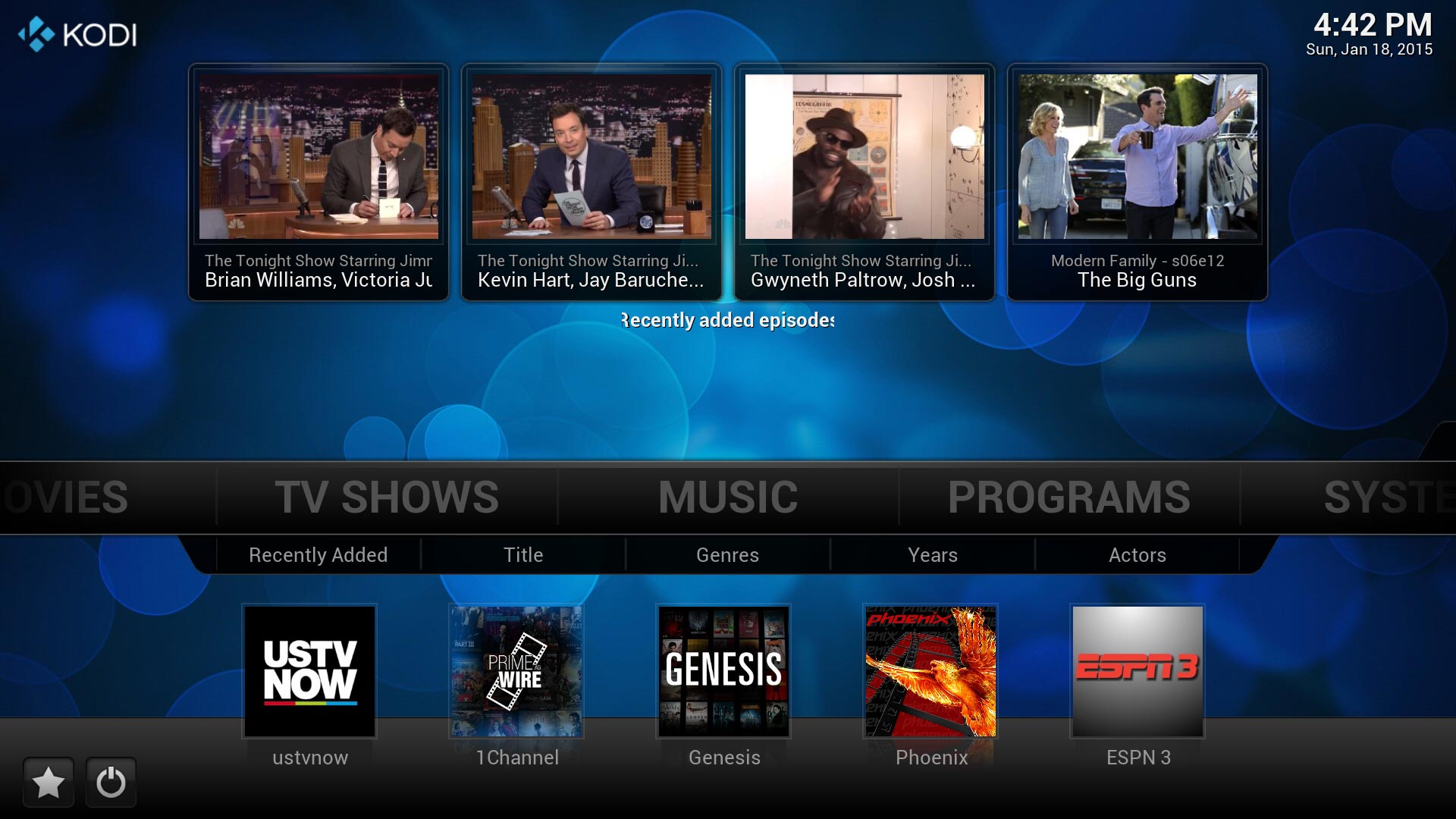The image size is (1456, 819).
Task: Select the Years sort option
Action: [931, 554]
